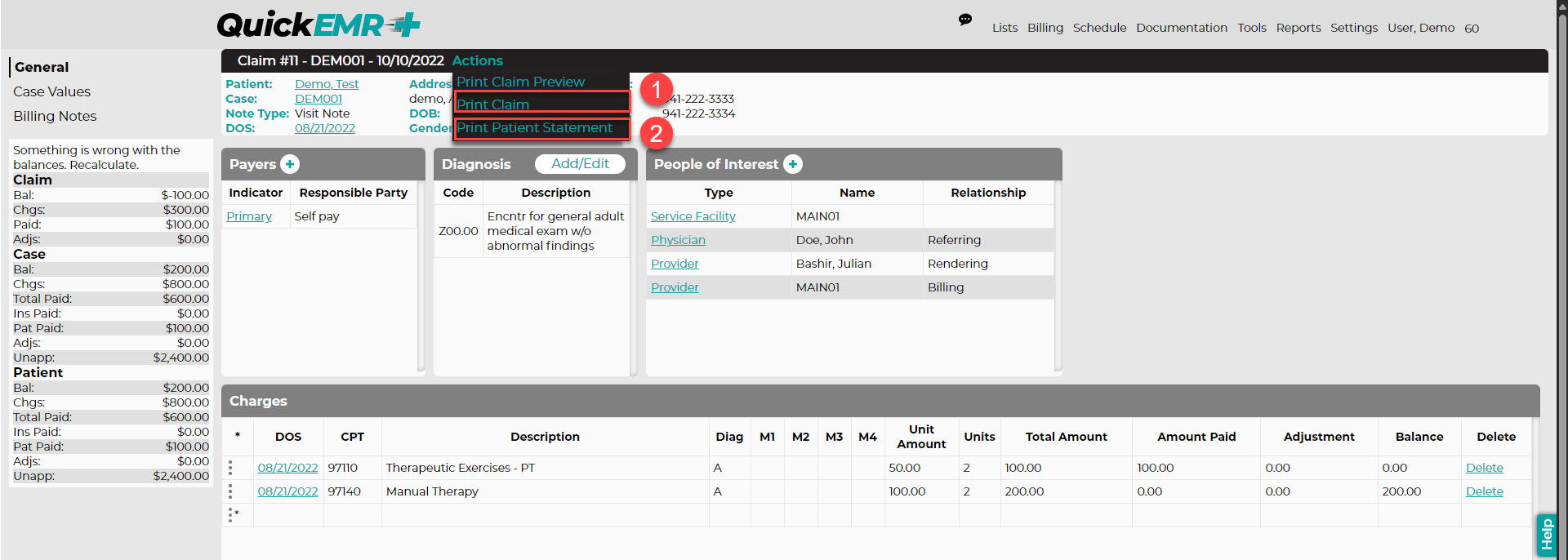Delete the Manual Therapy charge
1568x560 pixels.
[x=1484, y=491]
